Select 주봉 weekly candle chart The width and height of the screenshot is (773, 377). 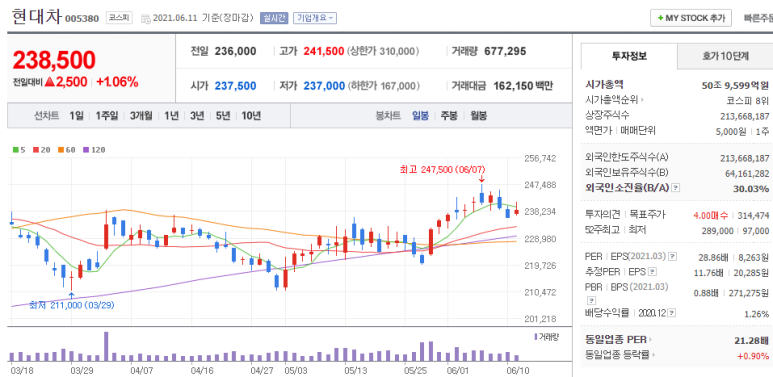[449, 116]
